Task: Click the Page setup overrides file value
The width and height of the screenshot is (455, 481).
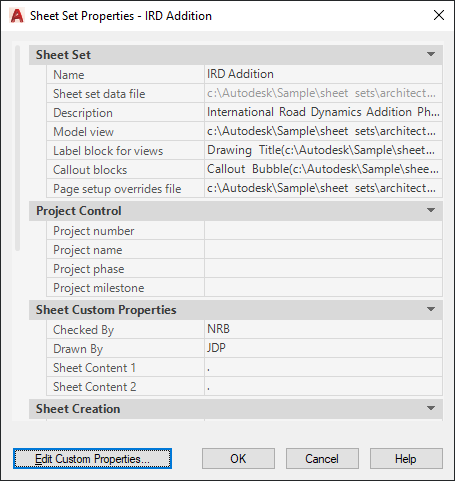Action: click(x=323, y=188)
